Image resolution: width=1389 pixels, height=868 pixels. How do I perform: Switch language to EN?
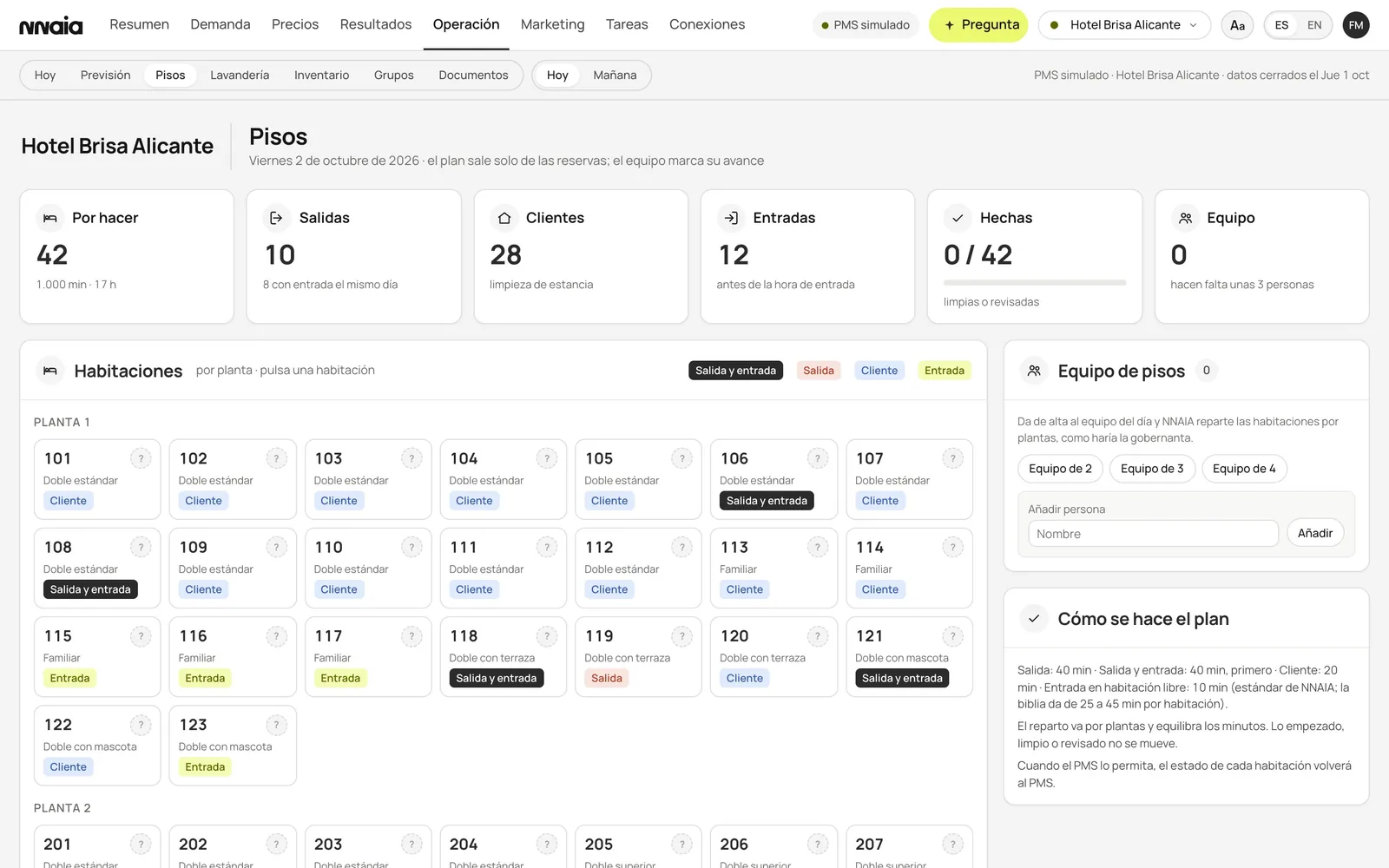[1314, 25]
